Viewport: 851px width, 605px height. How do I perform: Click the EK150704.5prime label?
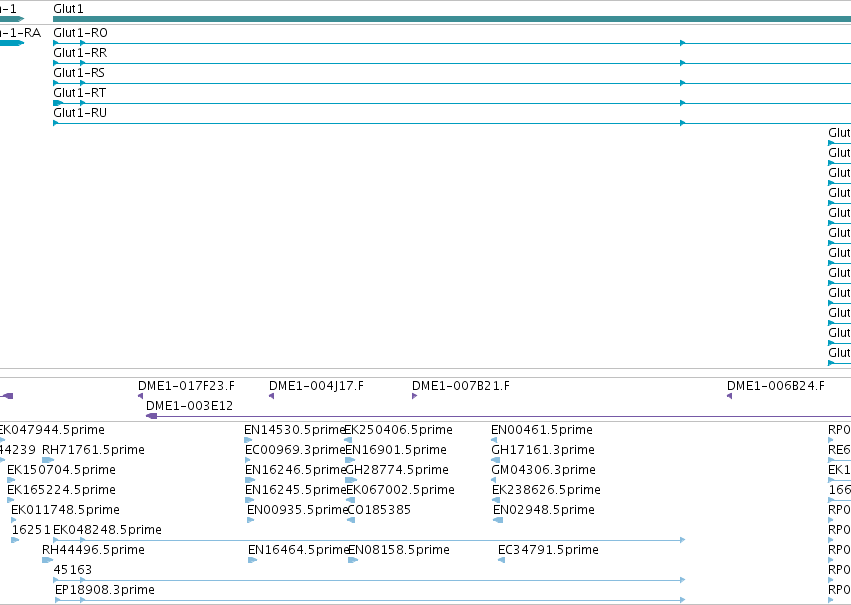pyautogui.click(x=61, y=470)
